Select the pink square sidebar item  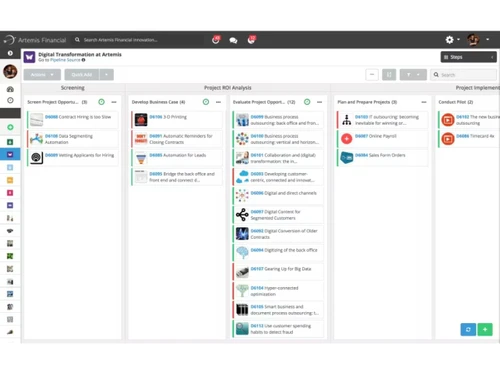click(10, 193)
